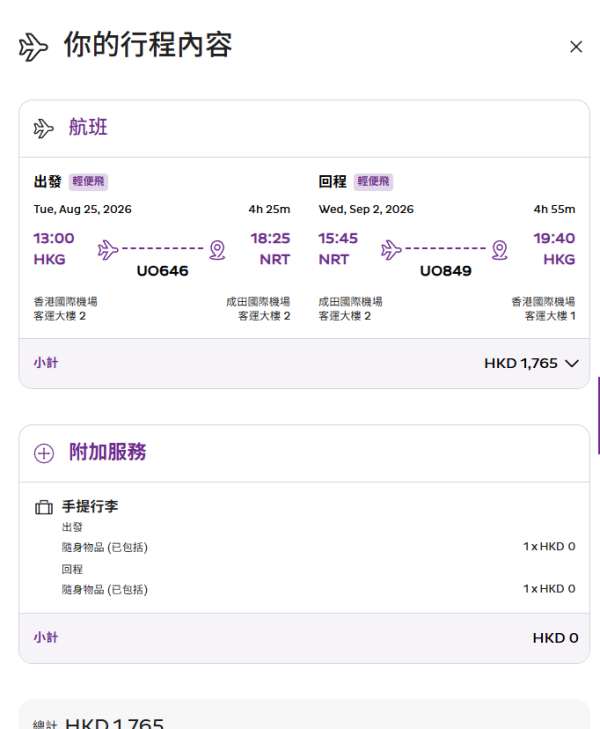Click 香港國際機場 客運大樓 2 under HKG departure

coord(66,309)
